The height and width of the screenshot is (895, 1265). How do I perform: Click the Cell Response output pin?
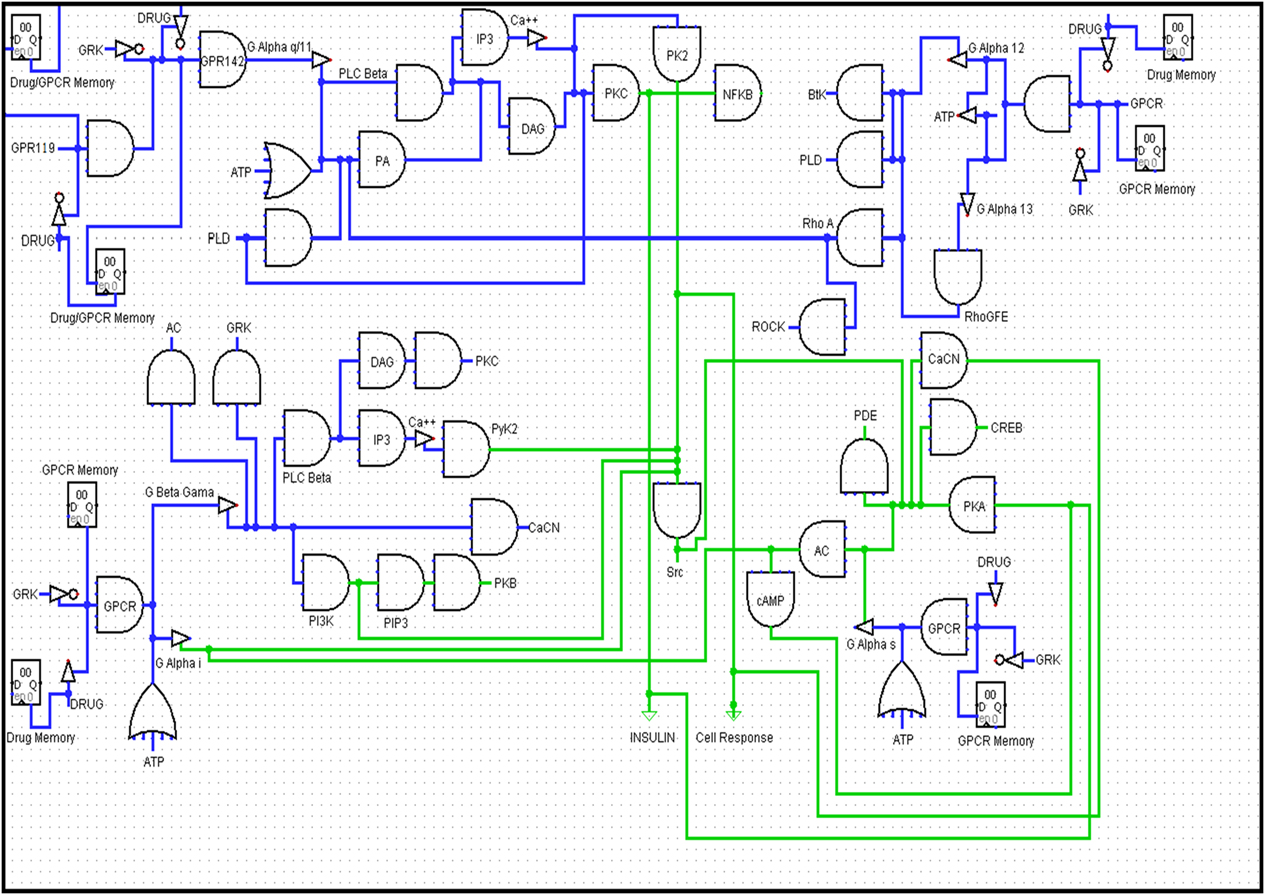click(733, 714)
